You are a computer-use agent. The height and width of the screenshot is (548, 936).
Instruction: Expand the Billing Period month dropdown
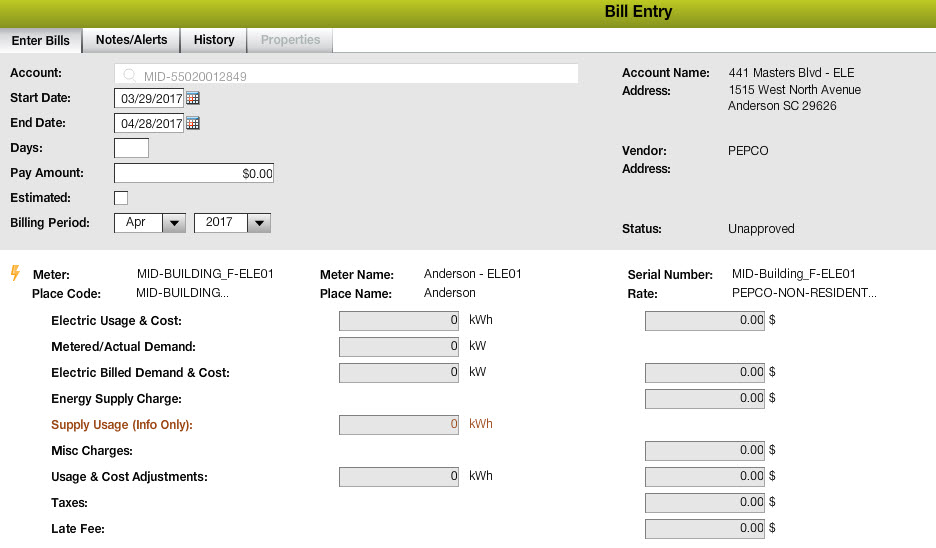pos(174,223)
